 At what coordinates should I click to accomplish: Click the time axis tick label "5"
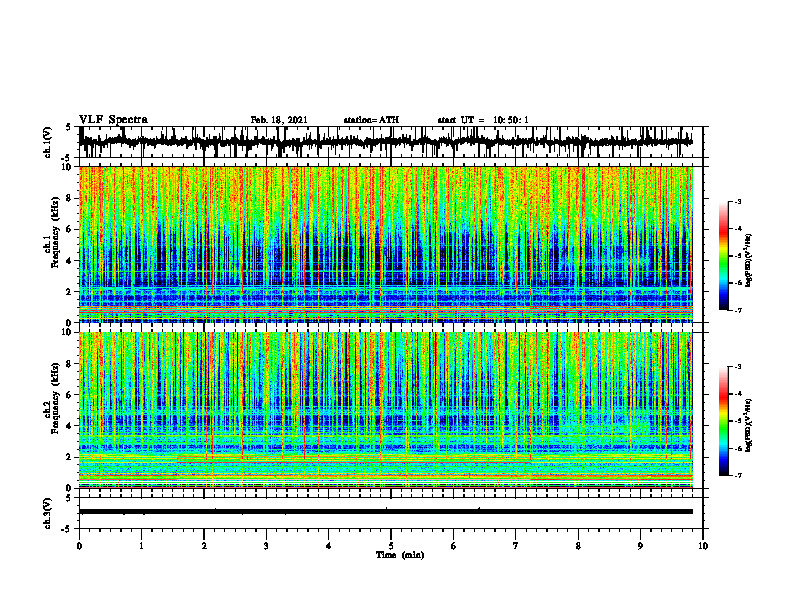coord(391,546)
